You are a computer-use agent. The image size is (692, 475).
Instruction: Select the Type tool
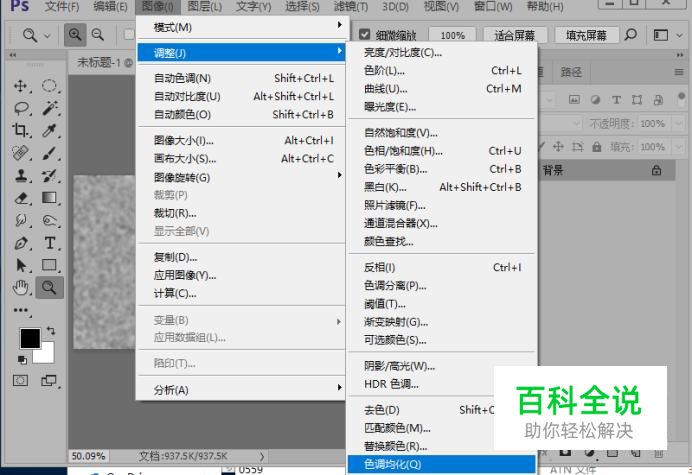pyautogui.click(x=49, y=243)
